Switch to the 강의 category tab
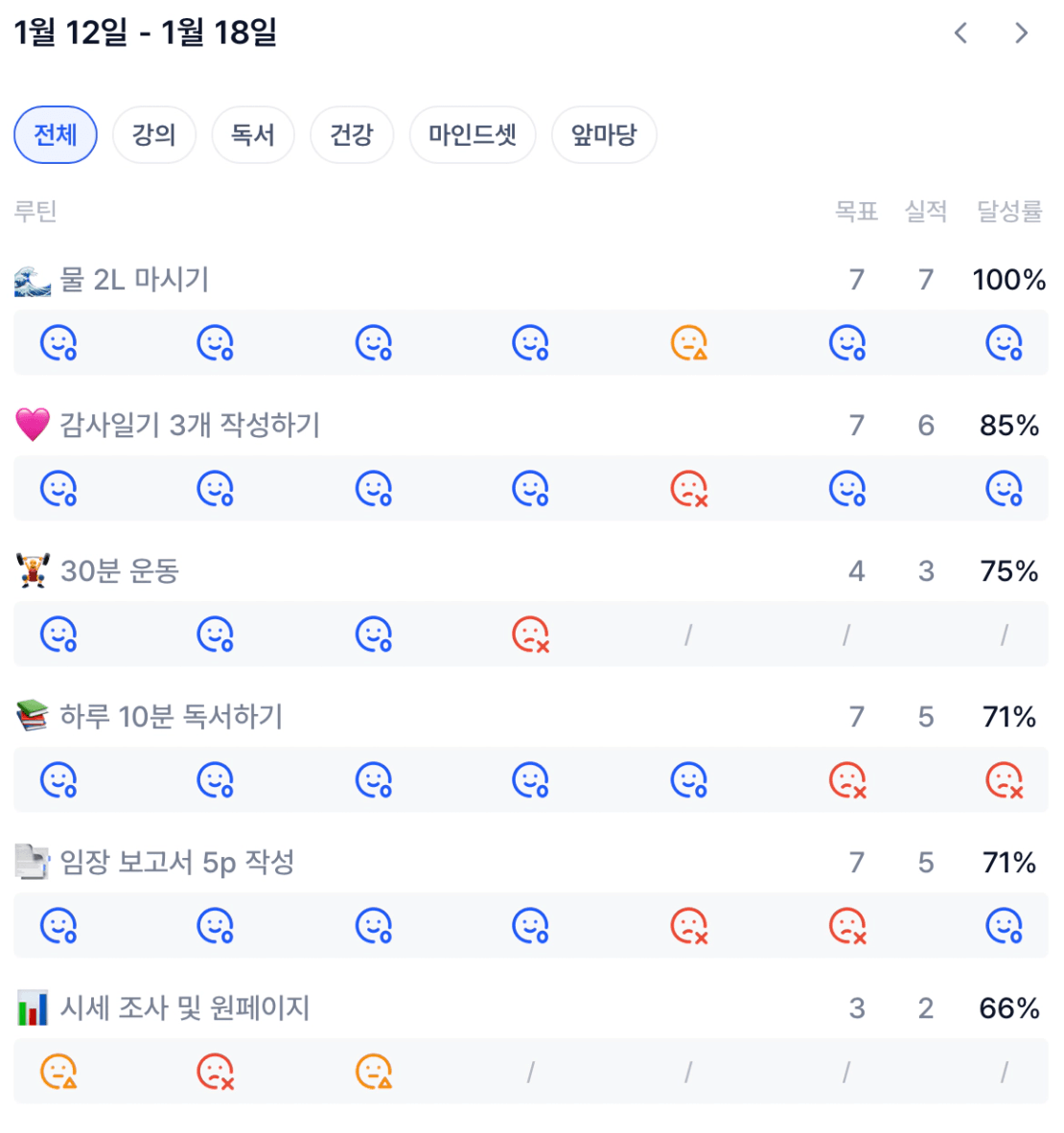 click(x=154, y=135)
